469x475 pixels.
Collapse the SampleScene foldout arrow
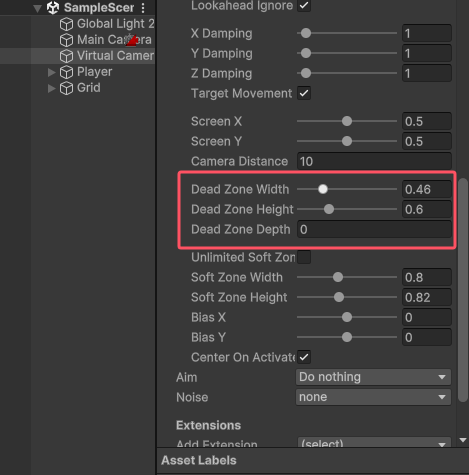(x=37, y=8)
